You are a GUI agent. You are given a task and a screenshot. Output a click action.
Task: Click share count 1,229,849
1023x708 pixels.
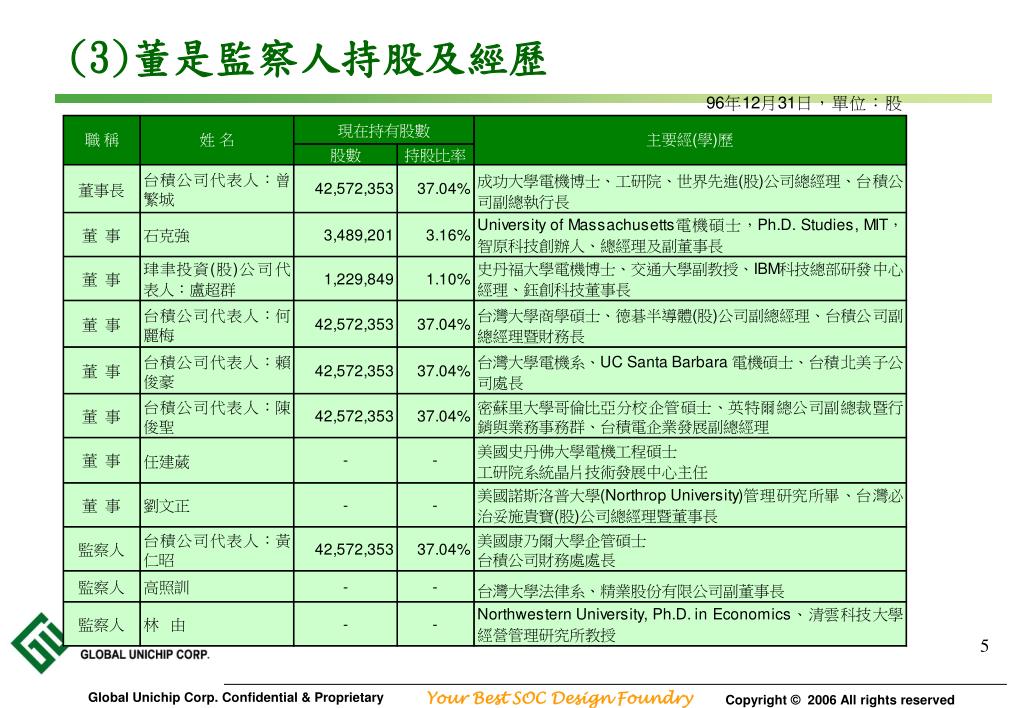pyautogui.click(x=358, y=279)
